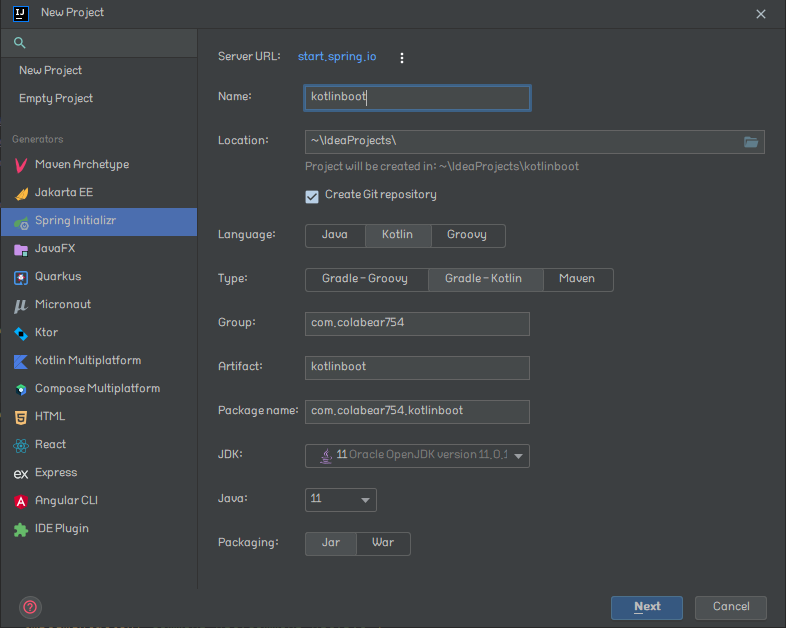Open the start.spring.io server link
This screenshot has width=786, height=628.
(337, 57)
